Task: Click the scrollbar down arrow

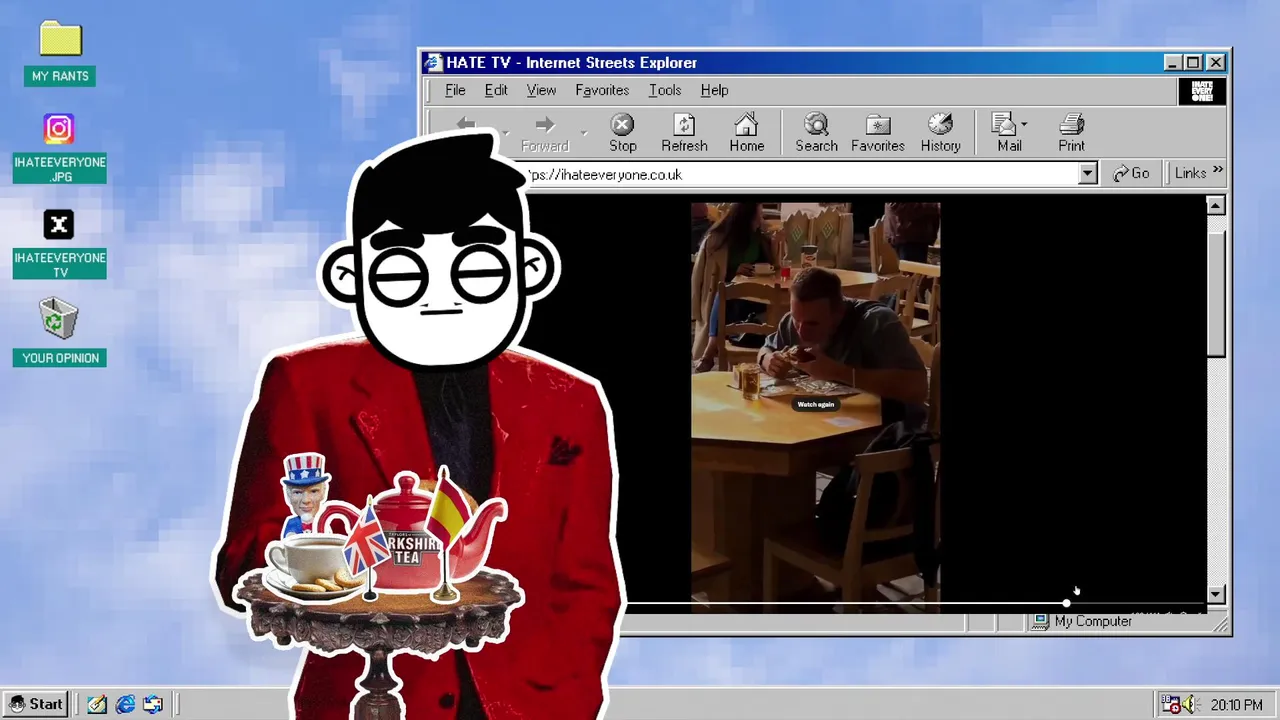Action: (x=1215, y=594)
